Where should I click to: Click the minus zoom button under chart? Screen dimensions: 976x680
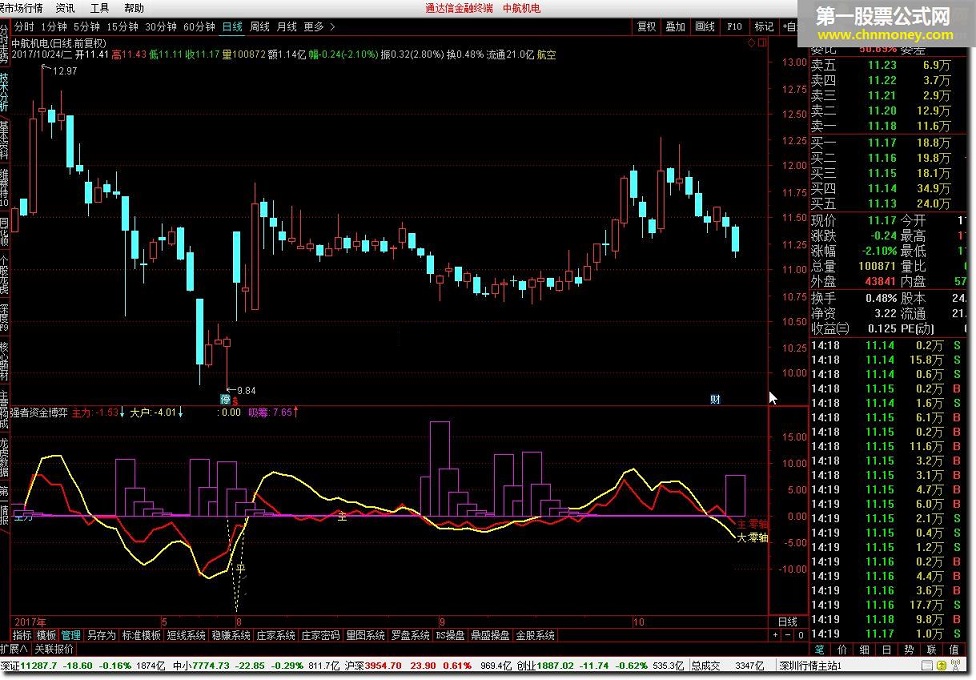point(788,636)
